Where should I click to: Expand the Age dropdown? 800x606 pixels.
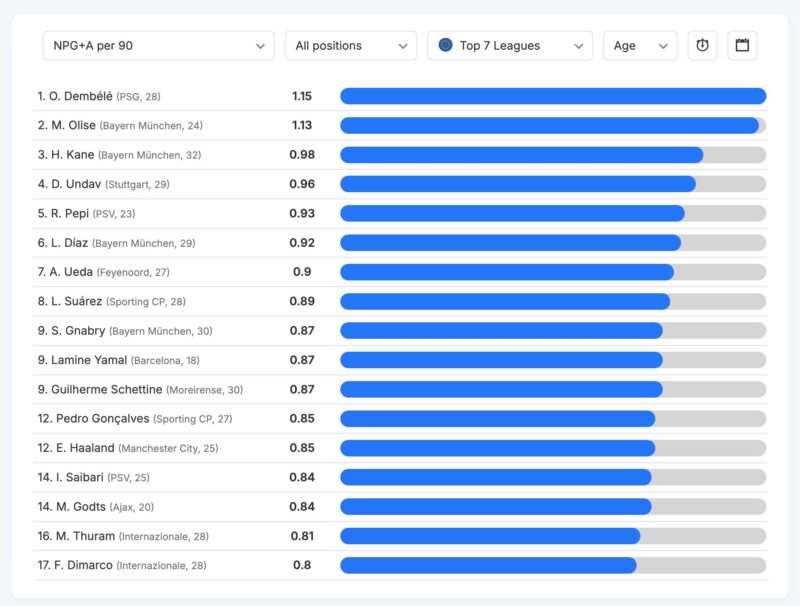(x=640, y=46)
